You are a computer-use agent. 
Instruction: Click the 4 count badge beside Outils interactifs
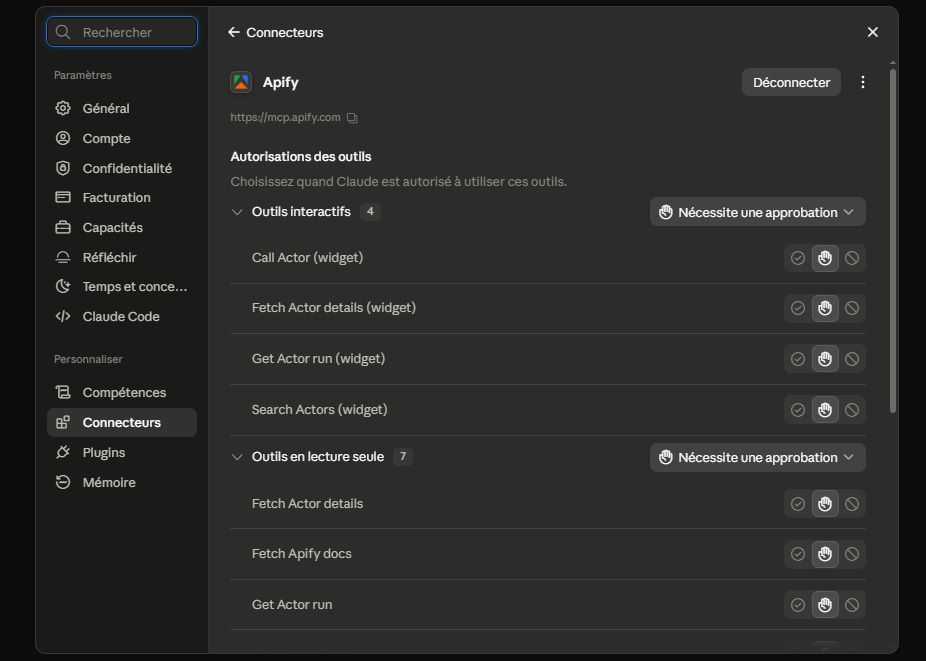pyautogui.click(x=370, y=211)
